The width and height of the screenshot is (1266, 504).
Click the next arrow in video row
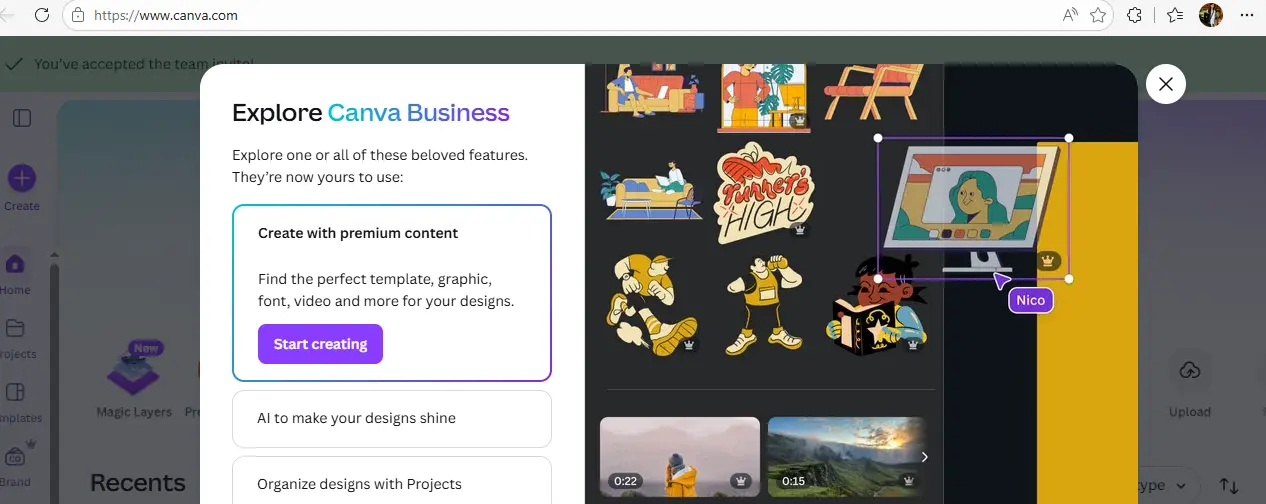pos(924,456)
